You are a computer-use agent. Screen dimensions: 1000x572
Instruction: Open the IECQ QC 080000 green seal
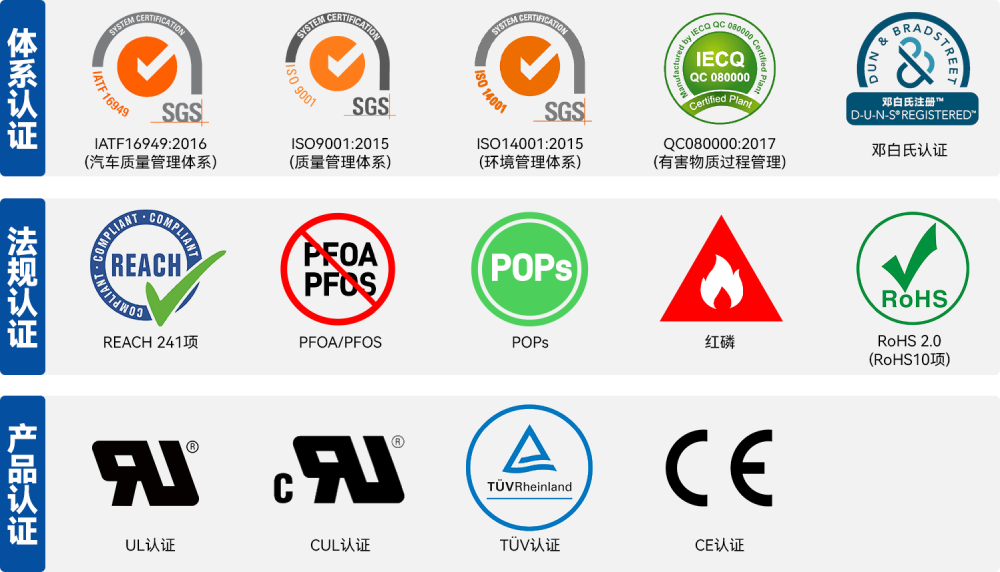tap(719, 68)
